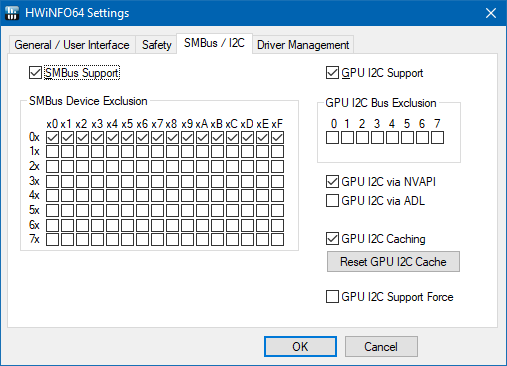Check SMBus exclusion row 1x column x0
The width and height of the screenshot is (507, 366).
coord(52,152)
